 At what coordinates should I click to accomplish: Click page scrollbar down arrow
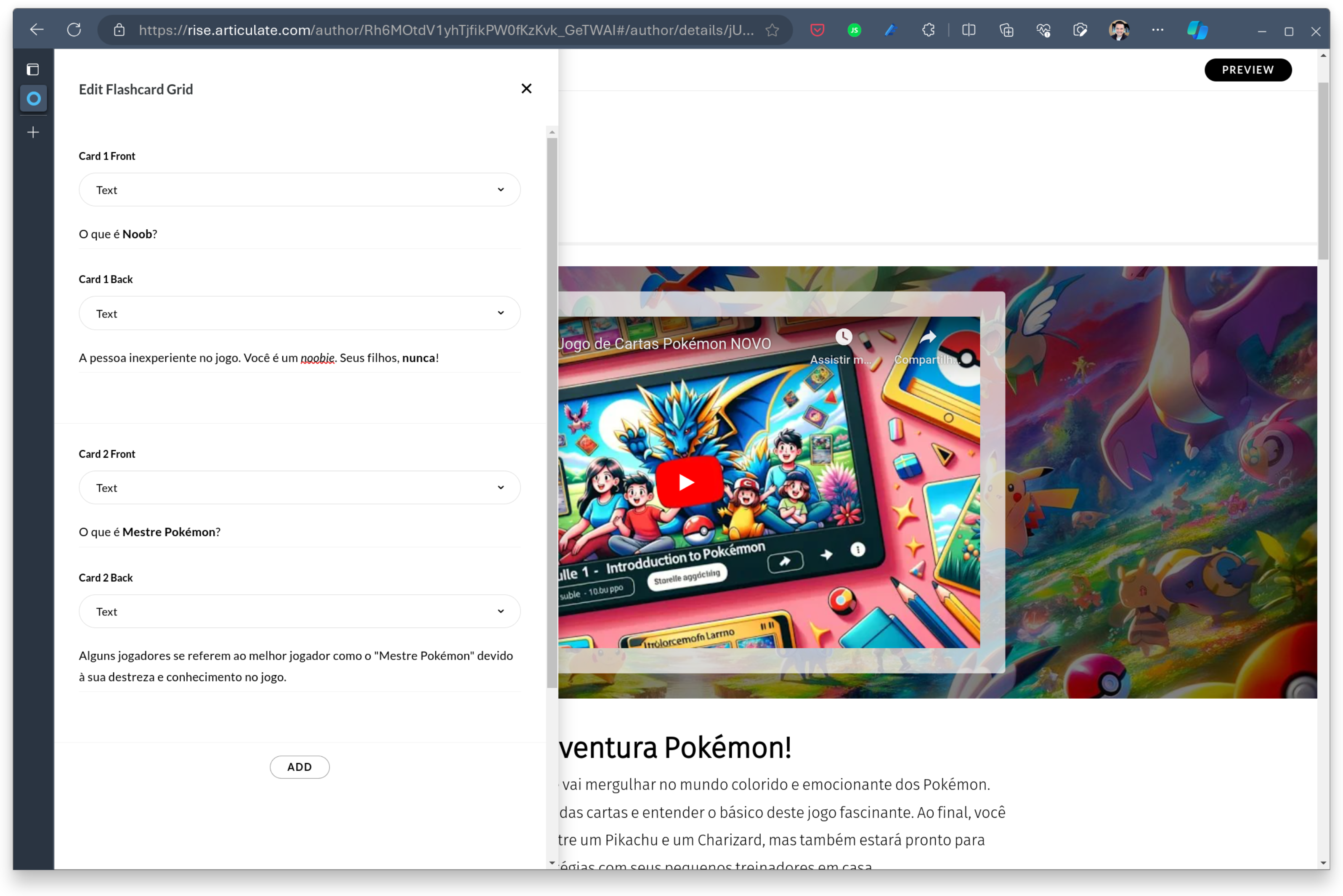(x=1323, y=863)
